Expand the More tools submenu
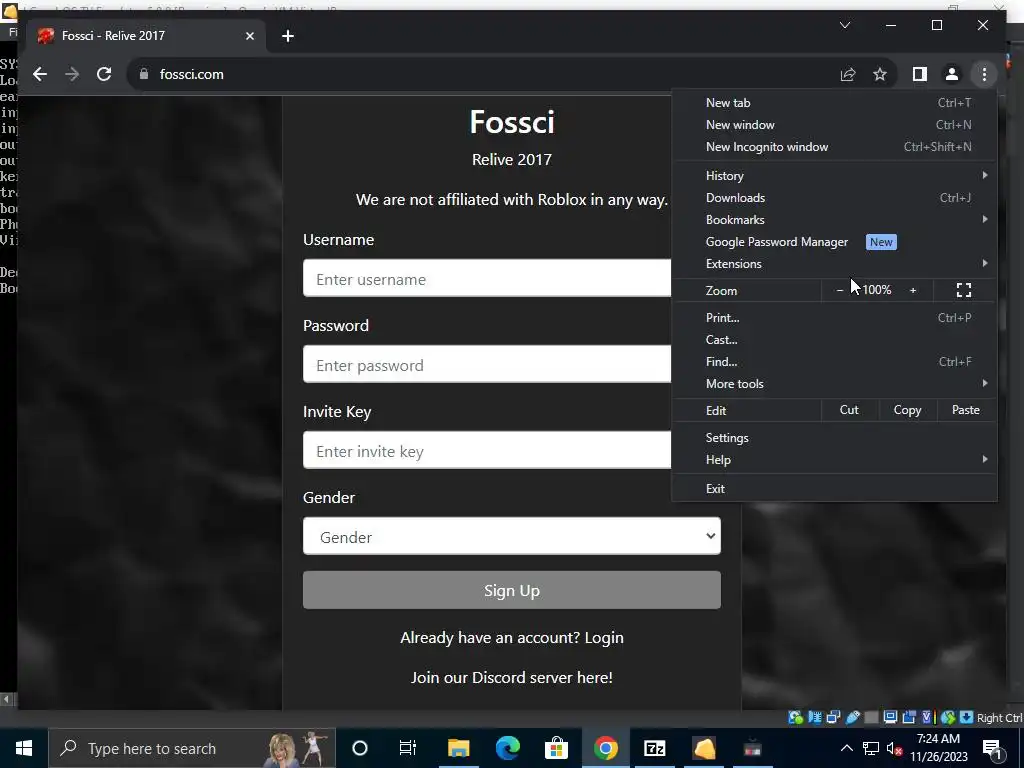Screen dimensions: 1024x768 coord(835,384)
